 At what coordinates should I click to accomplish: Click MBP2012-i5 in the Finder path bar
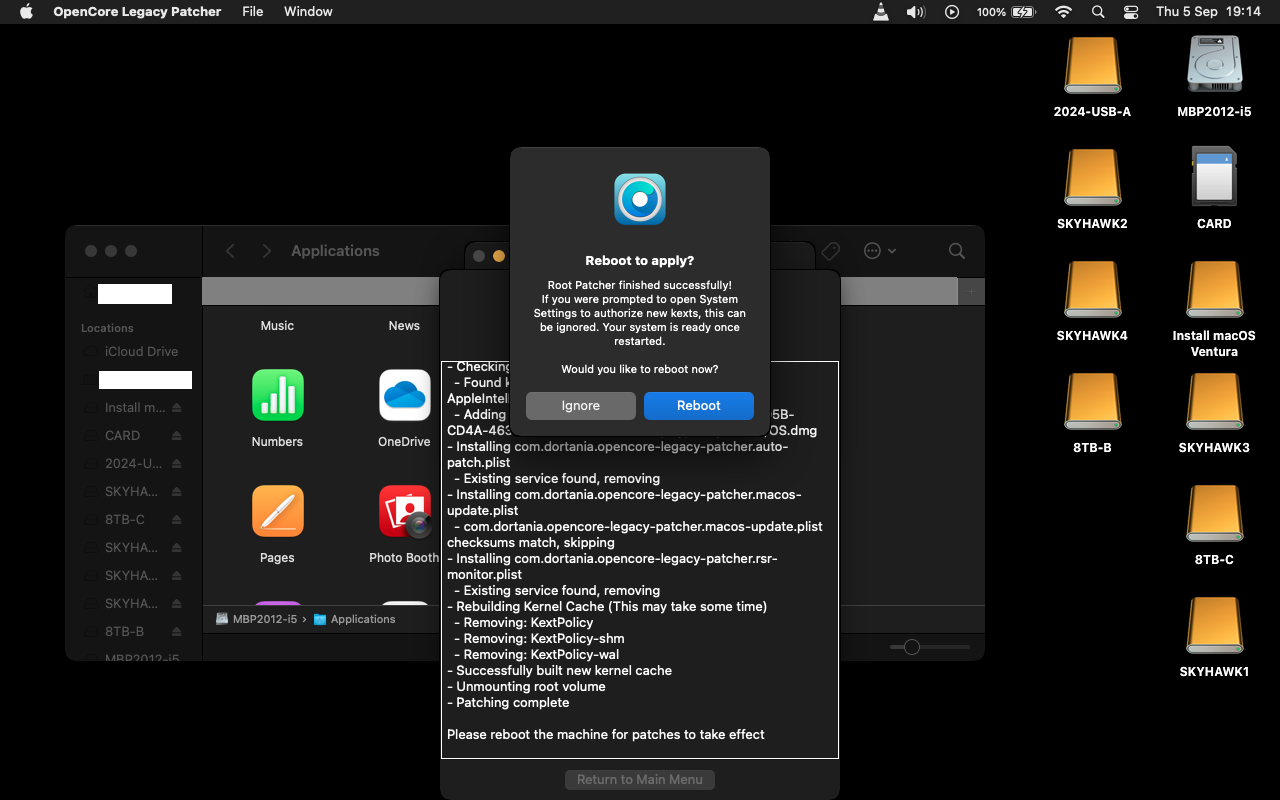[256, 619]
